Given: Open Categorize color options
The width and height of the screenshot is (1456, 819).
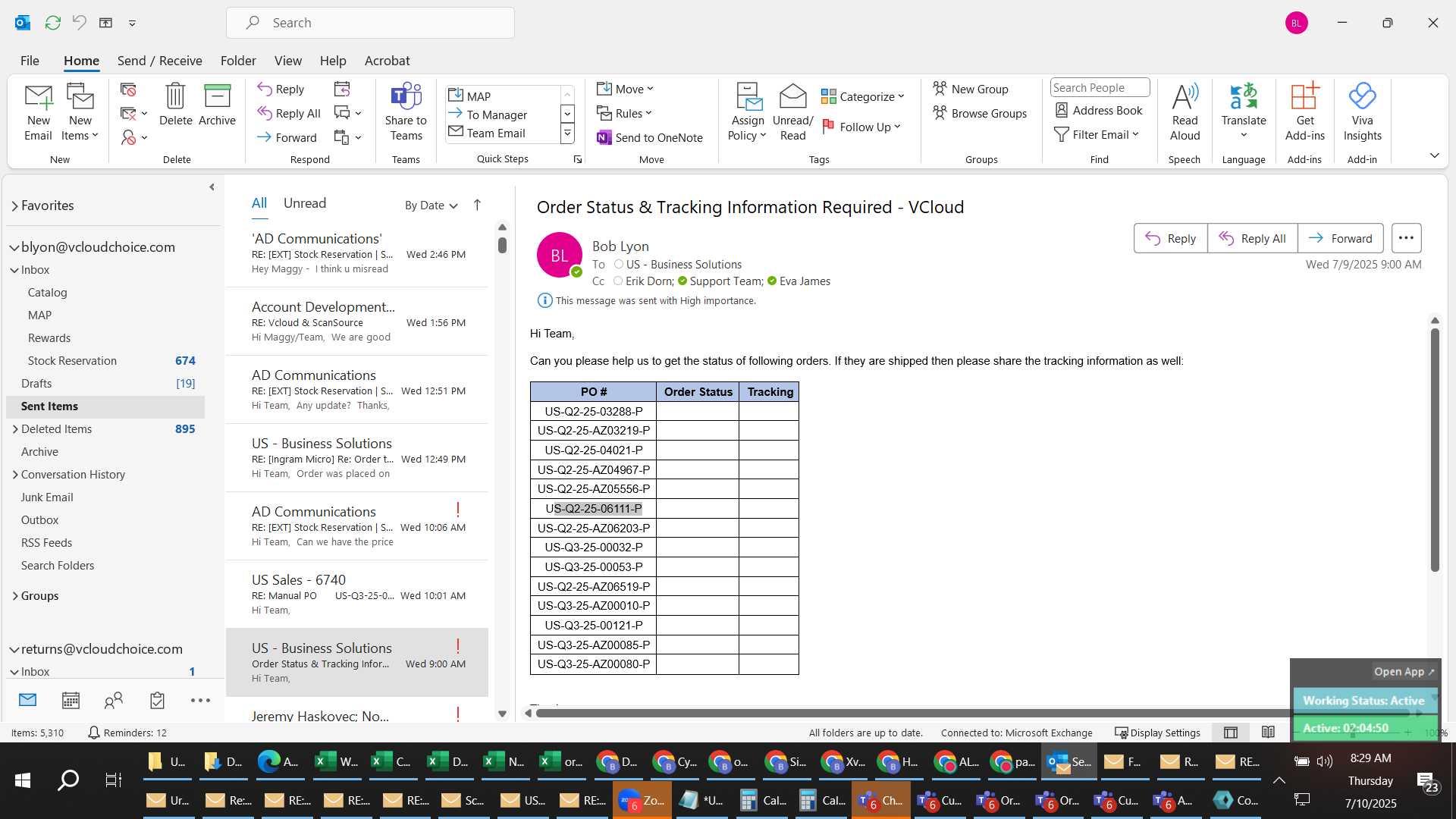Looking at the screenshot, I should (x=863, y=96).
